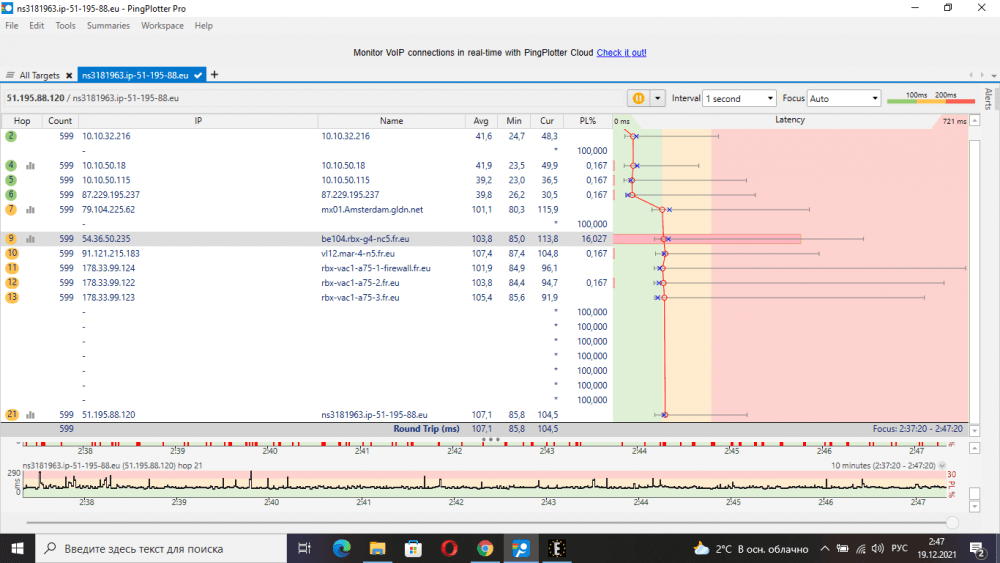Launch Opera browser from the taskbar
1000x563 pixels.
point(449,548)
